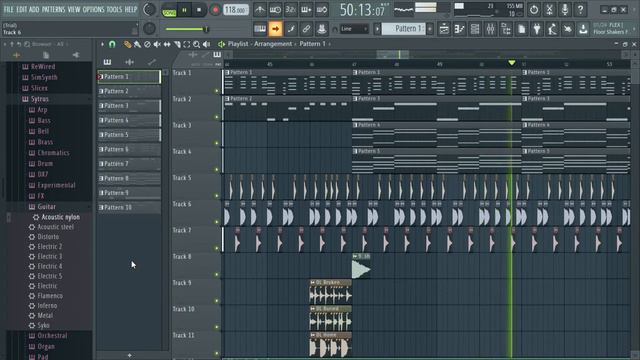640x360 pixels.
Task: Open the VIEW menu
Action: 74,9
